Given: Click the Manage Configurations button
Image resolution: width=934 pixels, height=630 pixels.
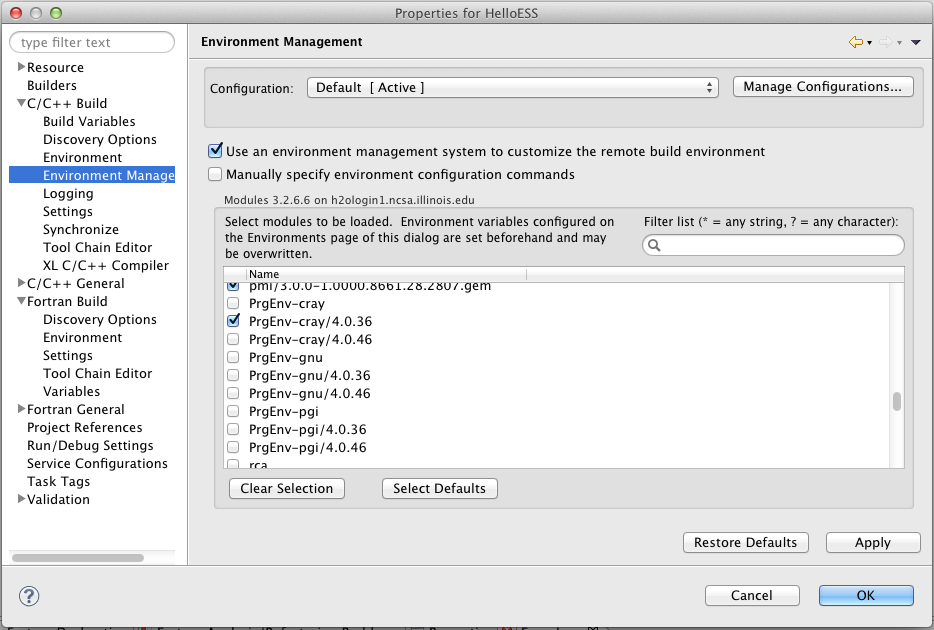Looking at the screenshot, I should 822,87.
